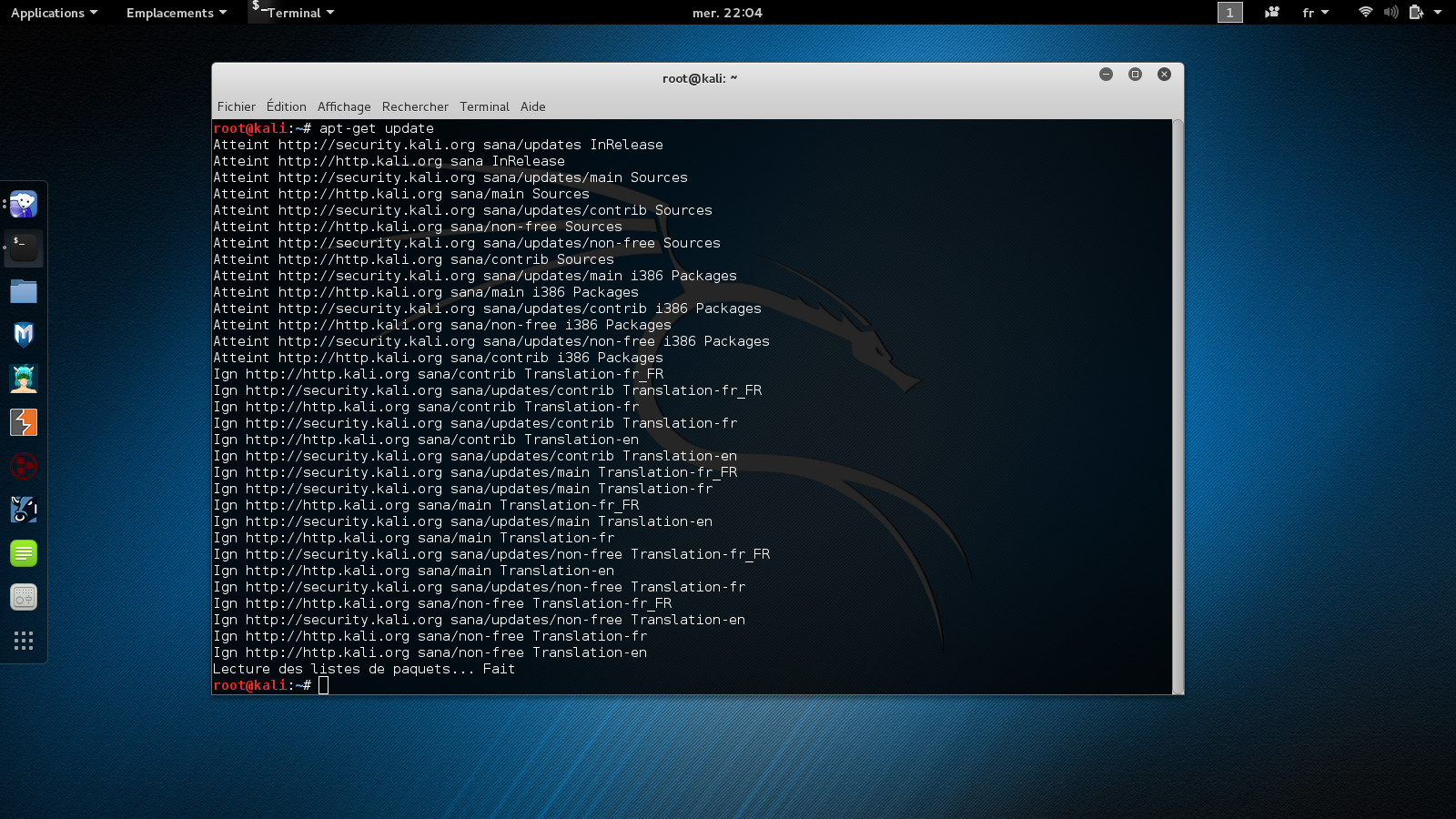Click line 'sana/updates/contrib Sources'

[462, 210]
